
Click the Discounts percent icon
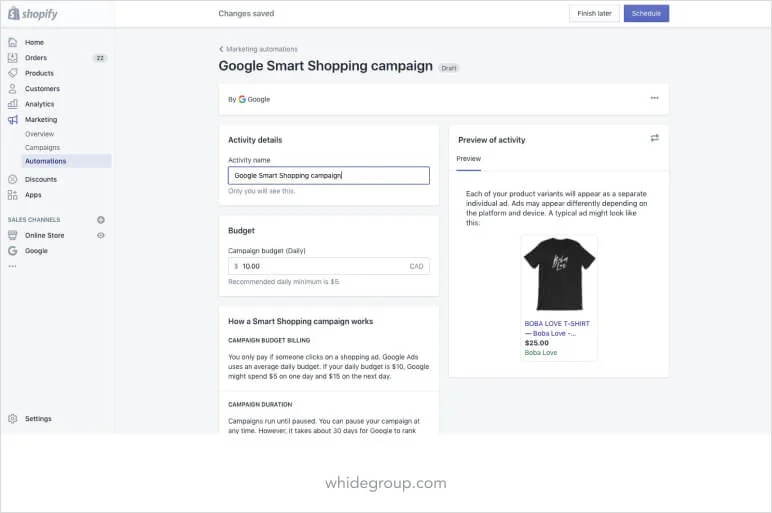[x=13, y=179]
